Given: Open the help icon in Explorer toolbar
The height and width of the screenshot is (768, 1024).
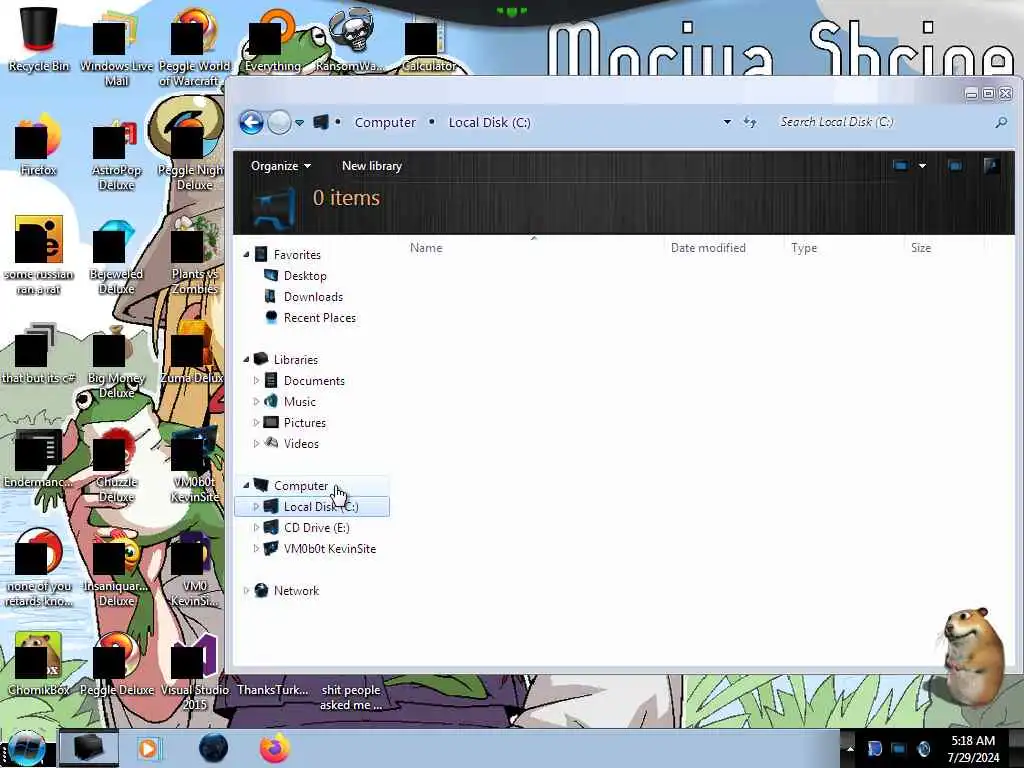Looking at the screenshot, I should [991, 166].
